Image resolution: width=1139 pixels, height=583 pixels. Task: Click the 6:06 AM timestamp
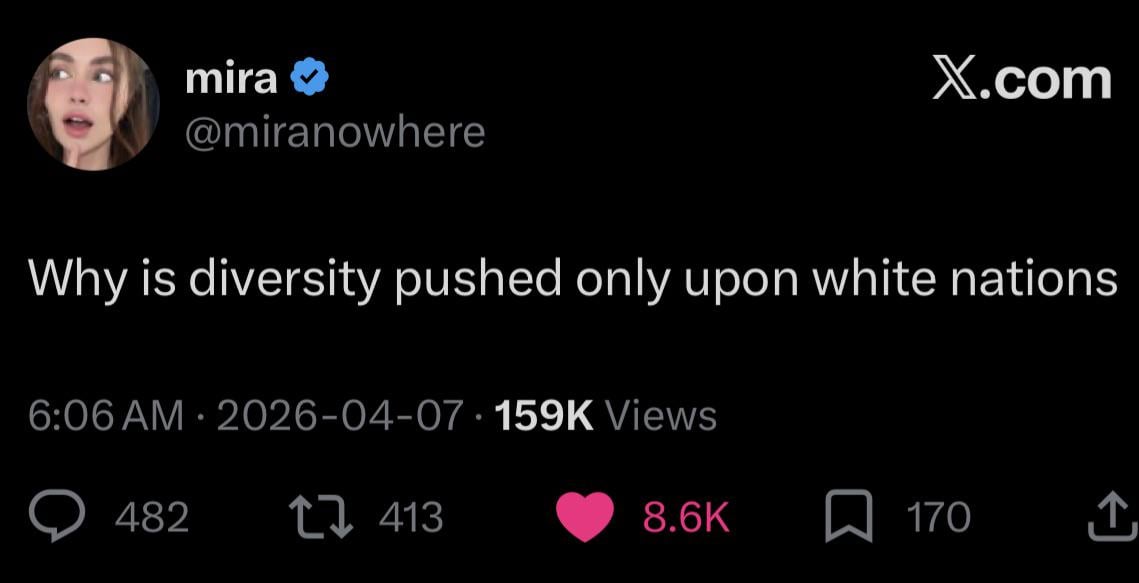coord(106,414)
